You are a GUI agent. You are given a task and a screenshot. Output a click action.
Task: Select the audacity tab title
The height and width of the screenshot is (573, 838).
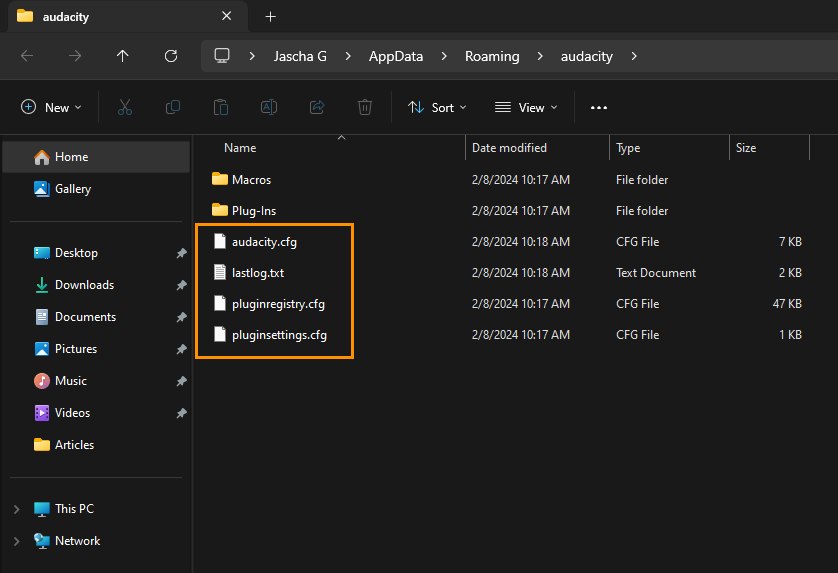66,17
